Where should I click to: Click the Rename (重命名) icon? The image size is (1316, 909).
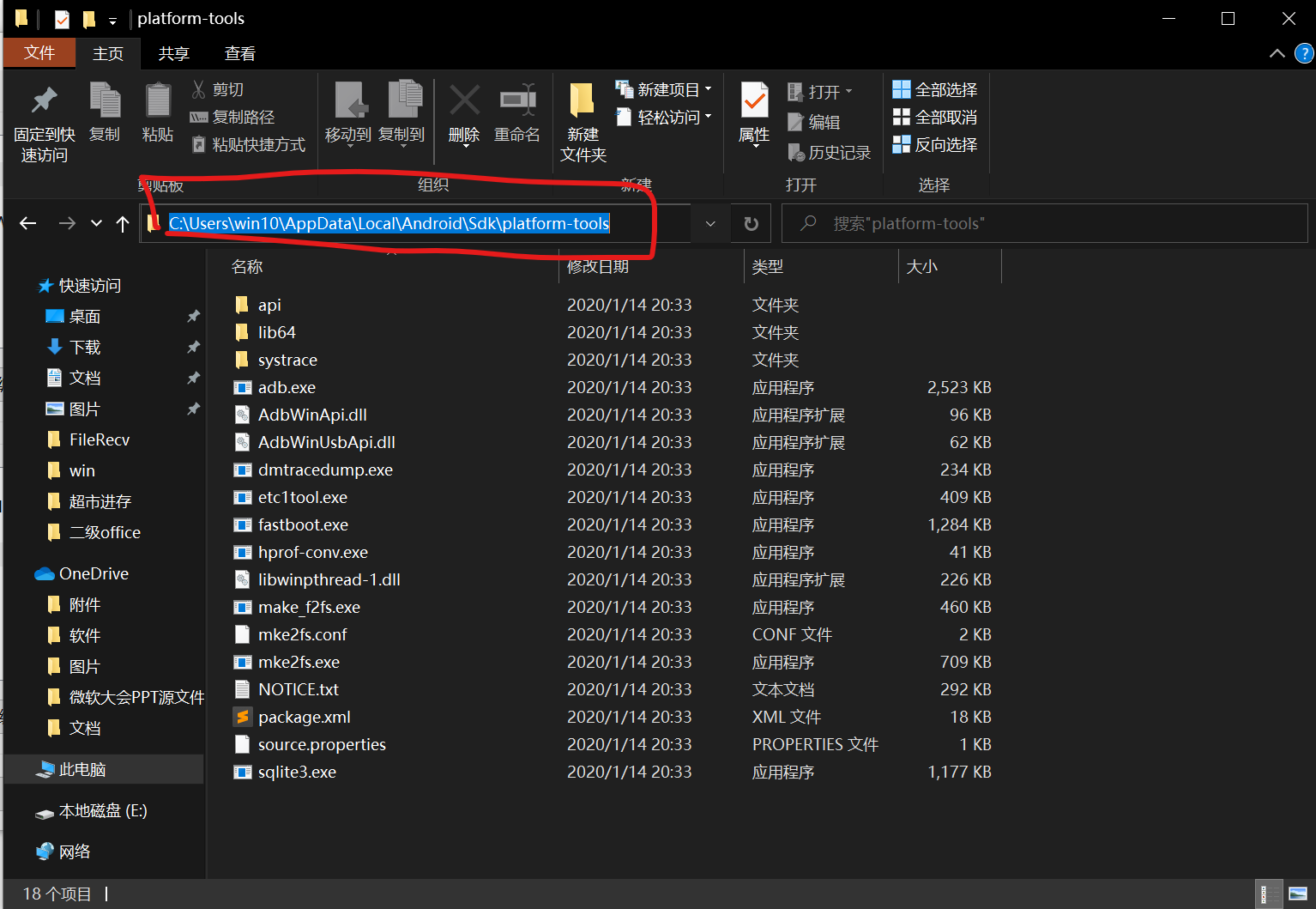(x=517, y=101)
